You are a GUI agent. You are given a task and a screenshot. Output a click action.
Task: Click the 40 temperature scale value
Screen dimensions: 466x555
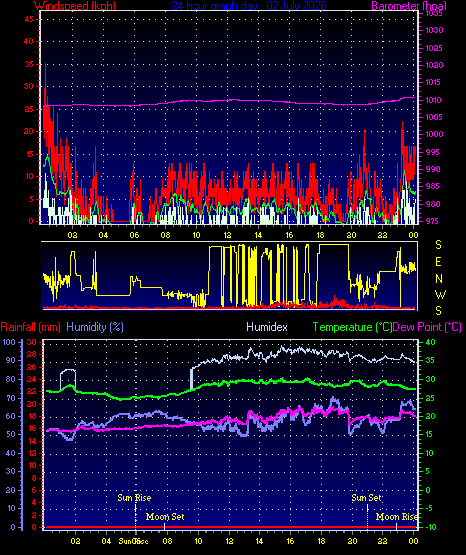pyautogui.click(x=431, y=343)
